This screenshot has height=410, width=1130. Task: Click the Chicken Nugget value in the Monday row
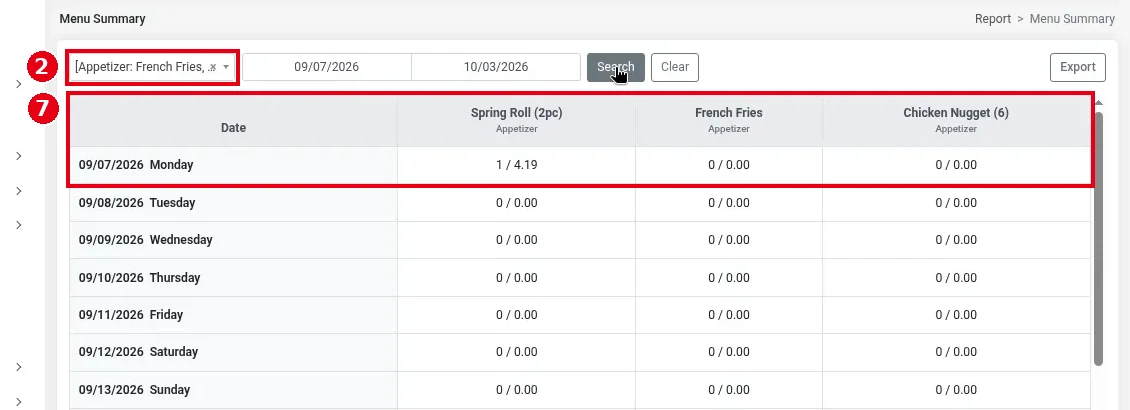coord(956,165)
